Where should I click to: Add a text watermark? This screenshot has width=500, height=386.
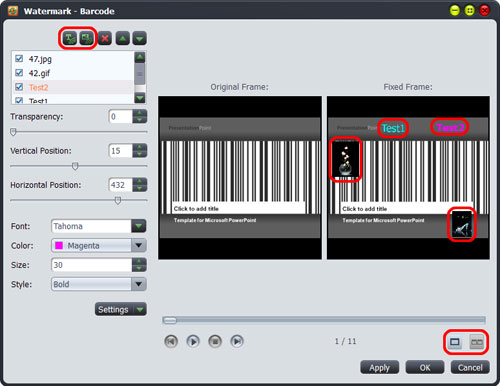70,39
